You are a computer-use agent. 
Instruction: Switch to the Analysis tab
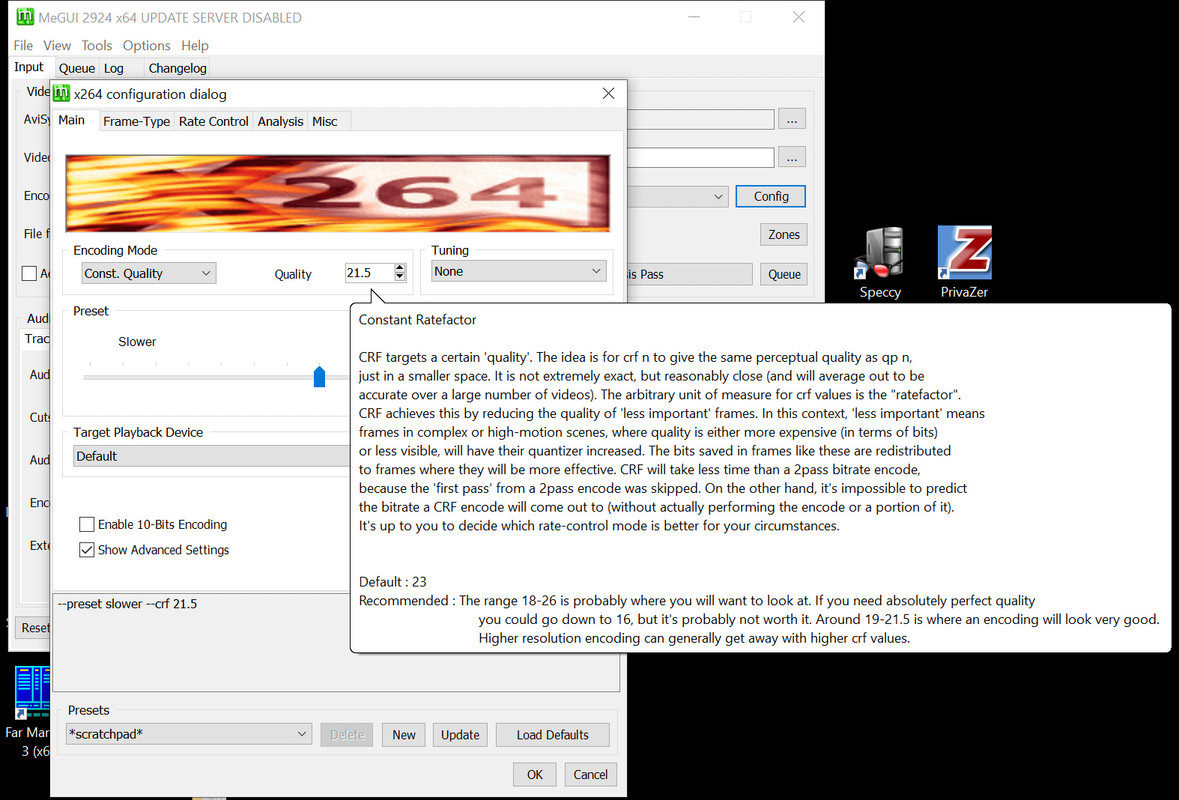(280, 121)
